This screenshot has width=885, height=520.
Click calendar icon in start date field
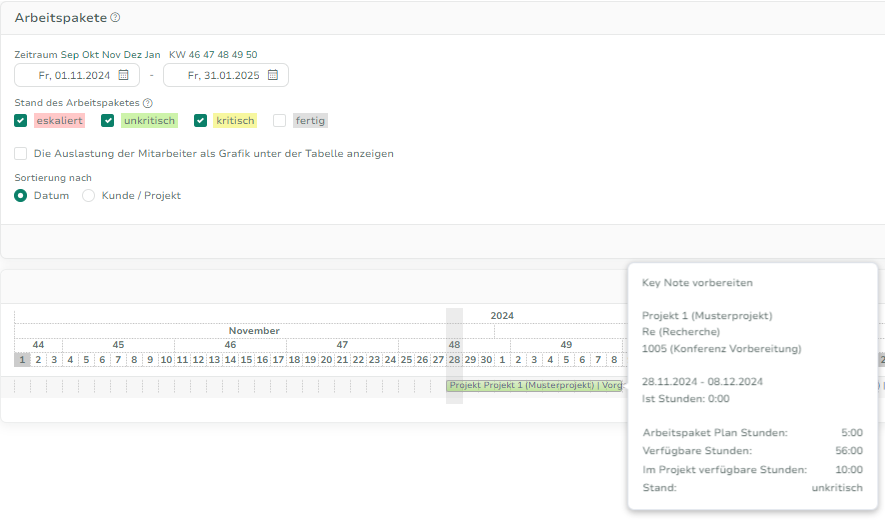pos(124,75)
